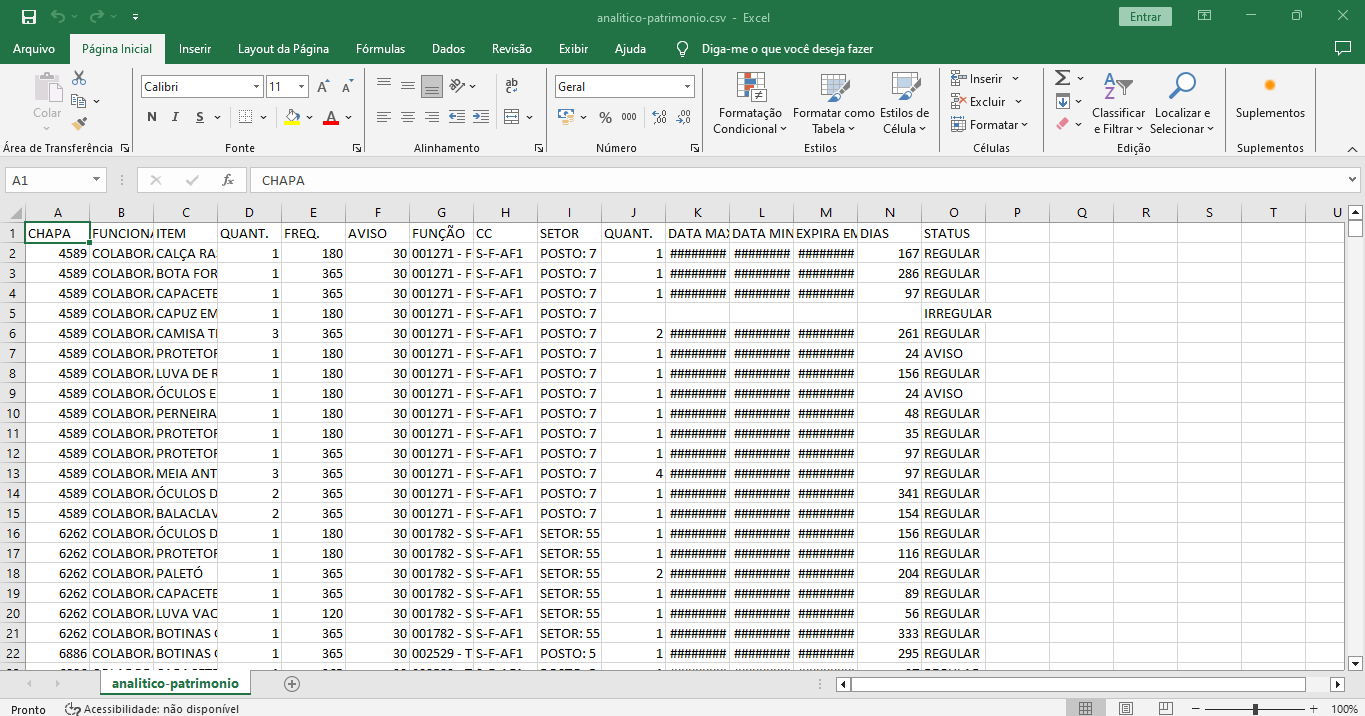The width and height of the screenshot is (1365, 716).
Task: Click the increase font size icon
Action: click(323, 87)
